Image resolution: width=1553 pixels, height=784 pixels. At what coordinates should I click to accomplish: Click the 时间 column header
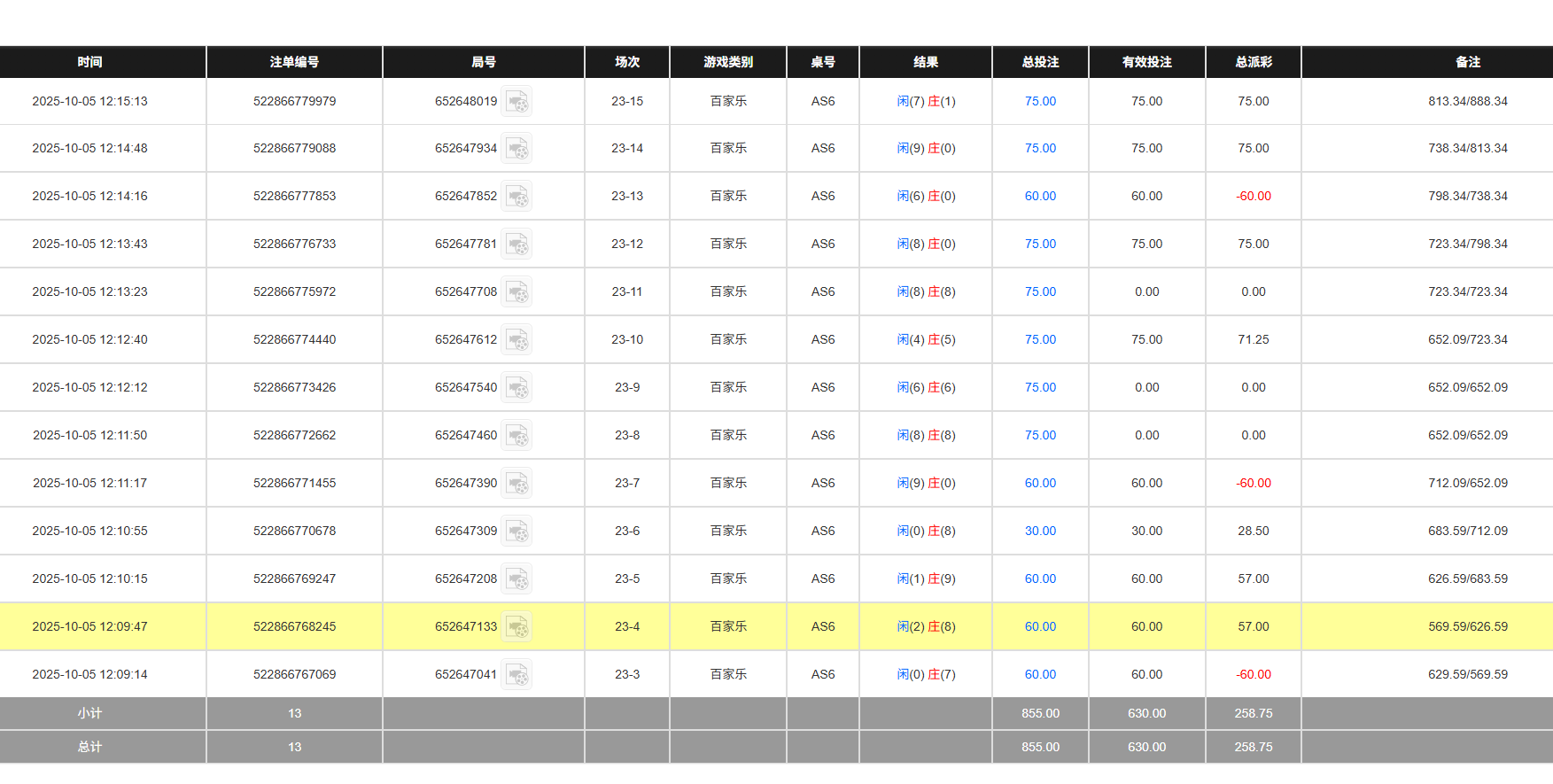tap(89, 62)
